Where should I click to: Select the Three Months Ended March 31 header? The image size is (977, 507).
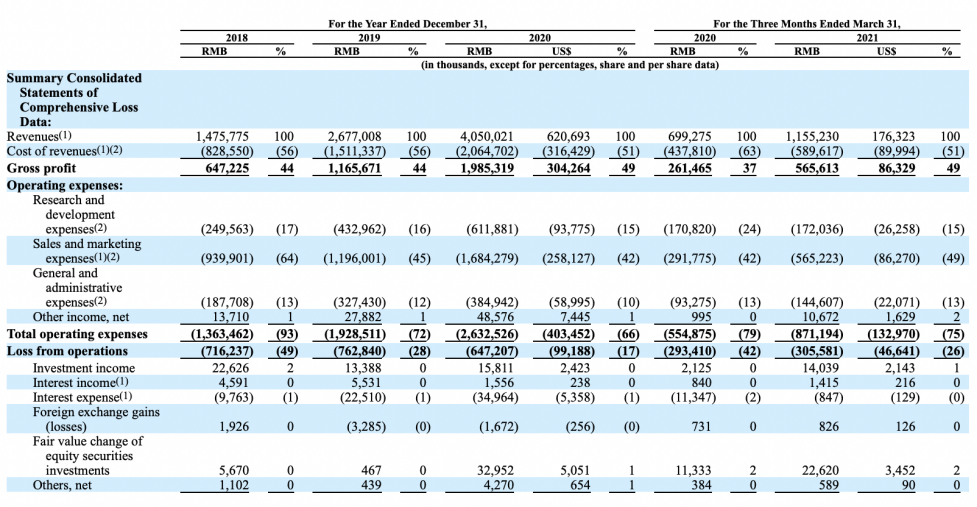pyautogui.click(x=807, y=24)
